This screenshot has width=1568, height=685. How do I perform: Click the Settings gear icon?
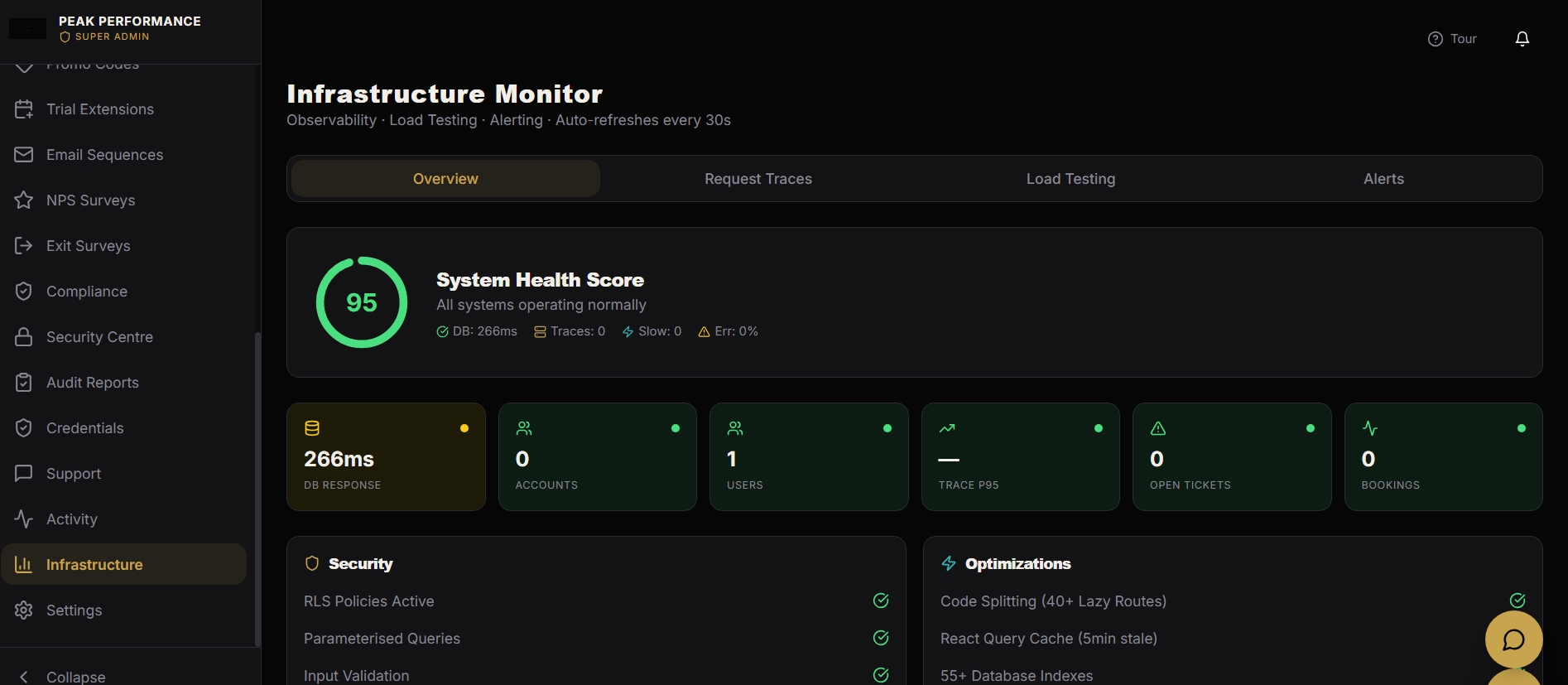click(24, 610)
